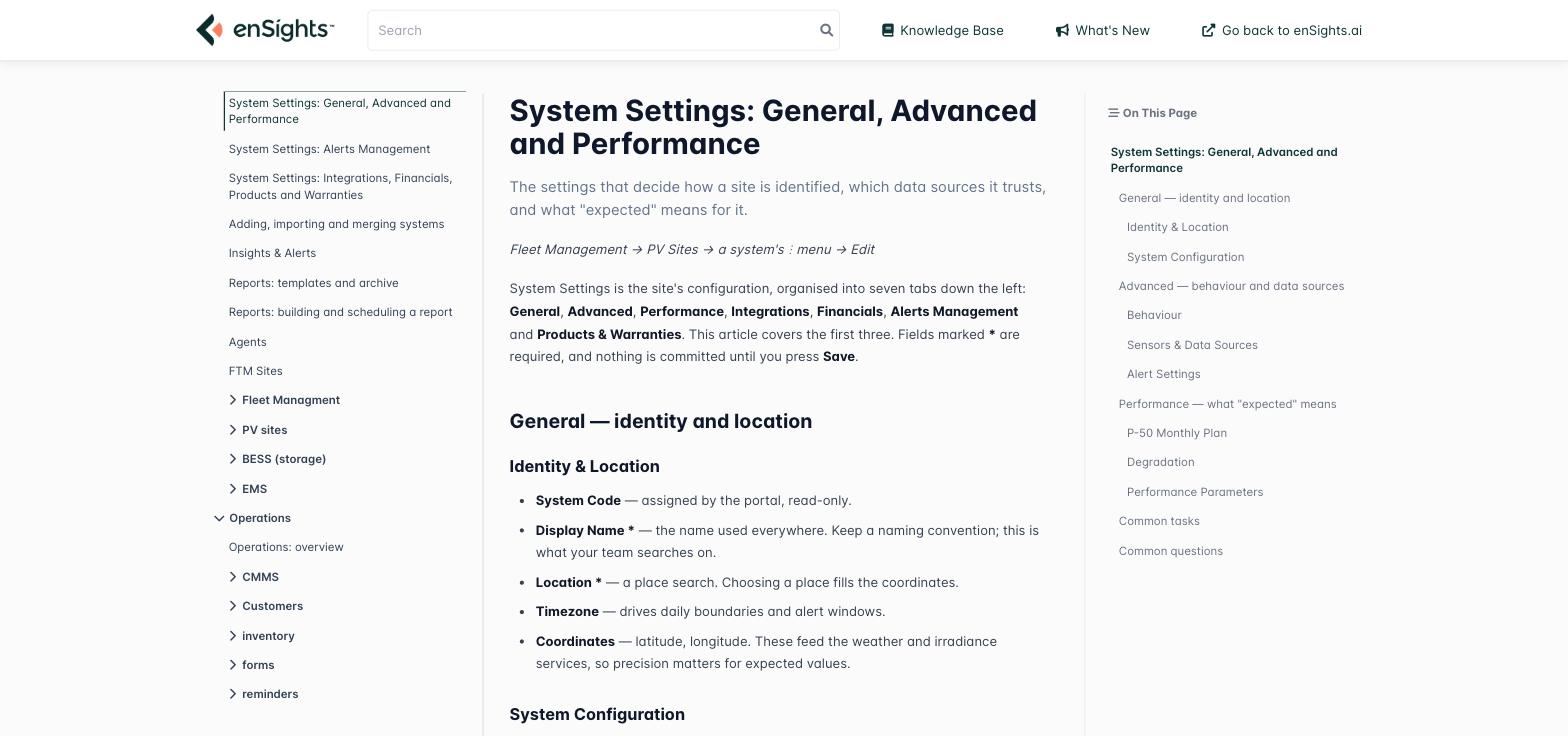Image resolution: width=1568 pixels, height=737 pixels.
Task: Jump to Common tasks in outline
Action: [x=1159, y=521]
